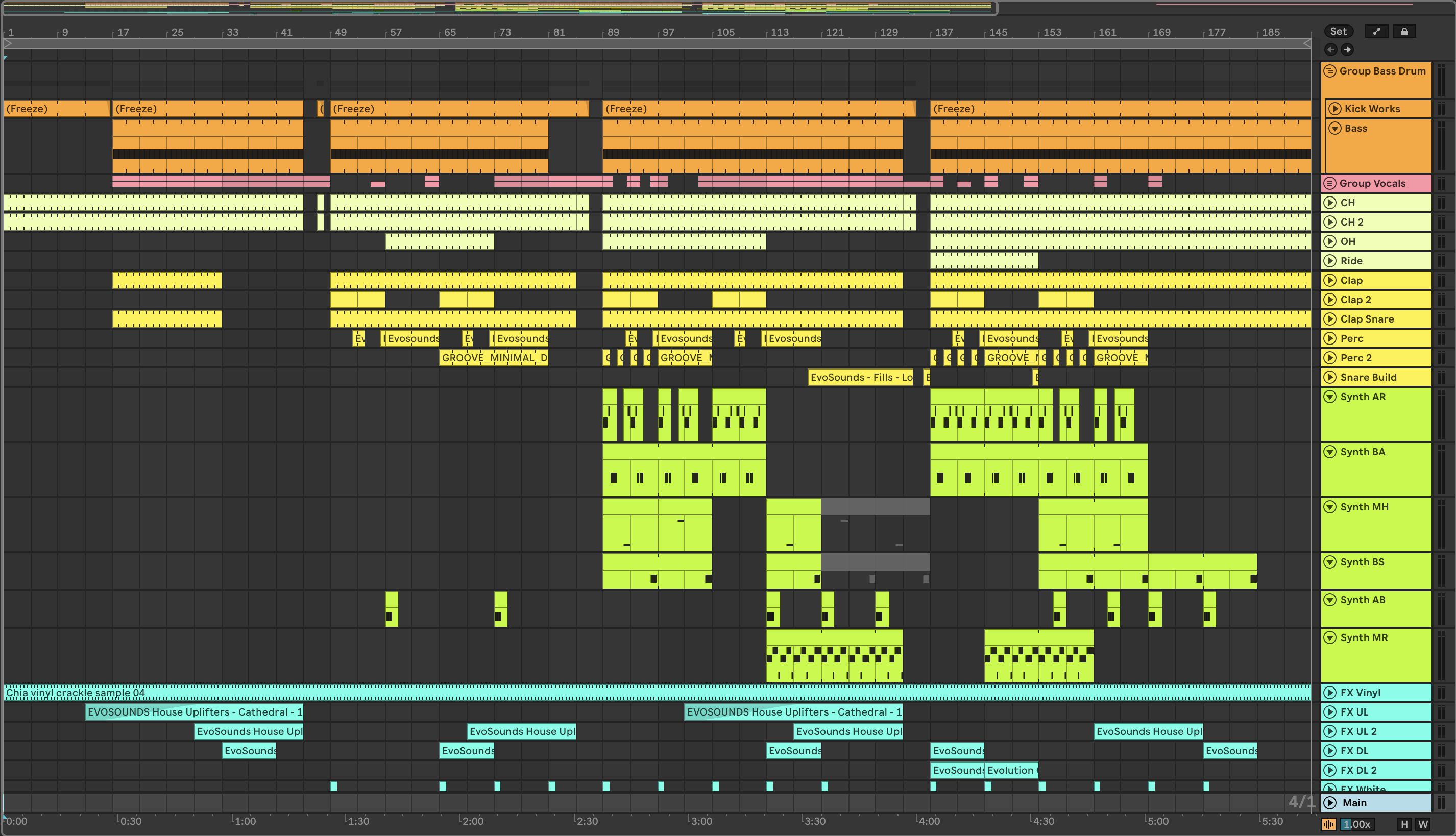
Task: Jump to the next locator arrow
Action: click(x=1347, y=50)
